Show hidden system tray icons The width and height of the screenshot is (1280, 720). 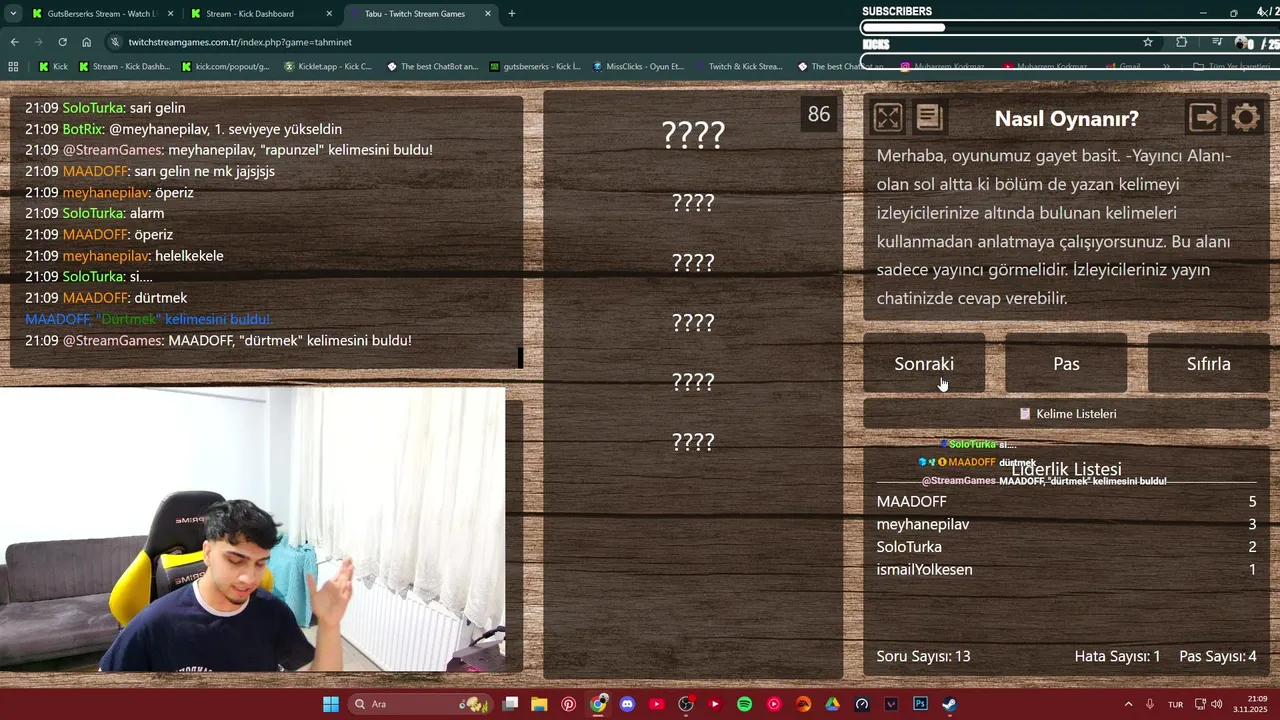pos(1129,704)
